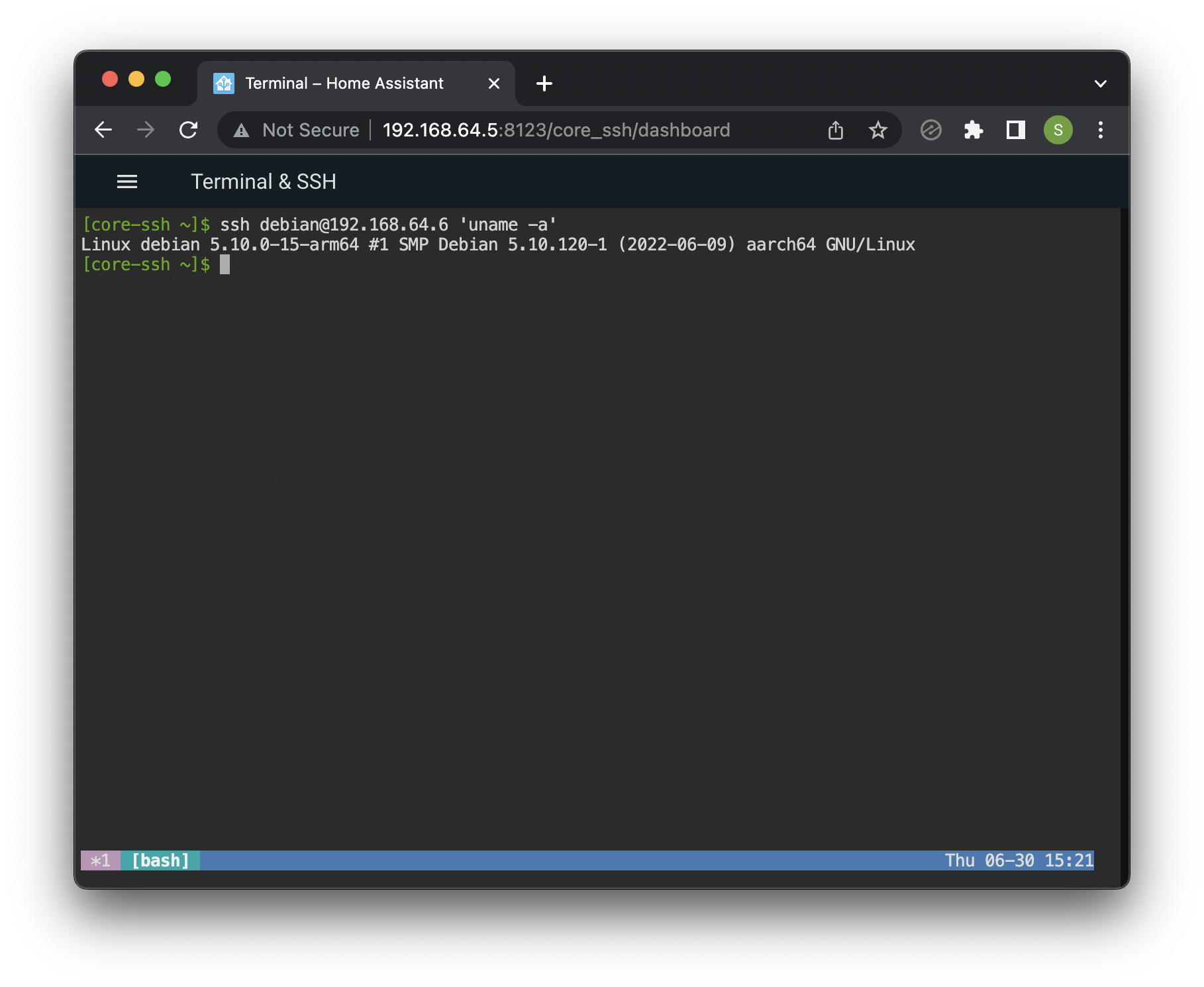Select the [bash] tmux window label
Viewport: 1204px width, 987px height.
click(160, 860)
